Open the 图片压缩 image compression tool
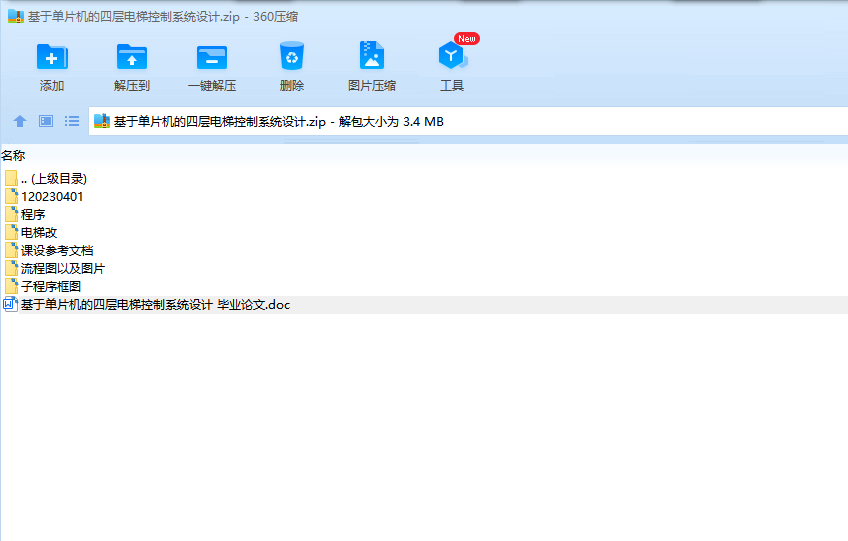Screen dimensions: 848x541 pyautogui.click(x=372, y=55)
